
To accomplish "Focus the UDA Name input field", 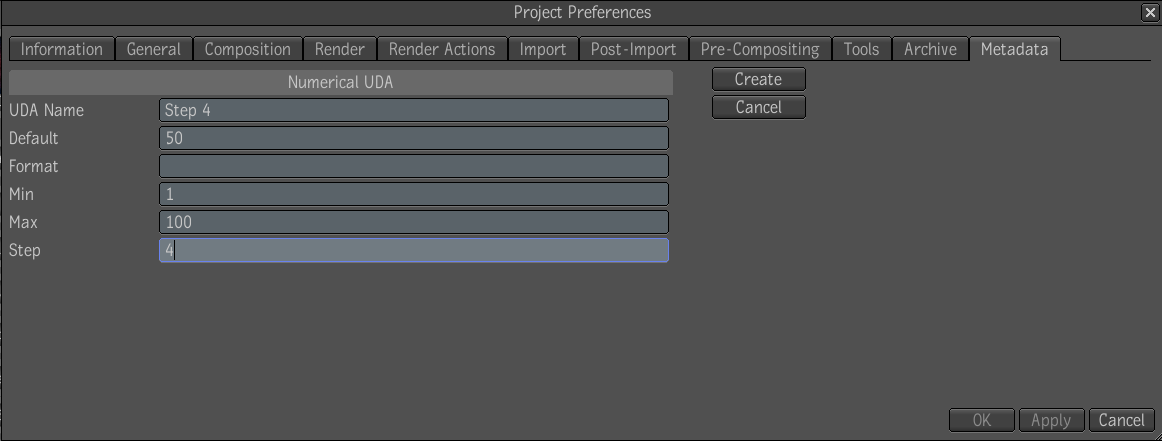I will point(414,110).
